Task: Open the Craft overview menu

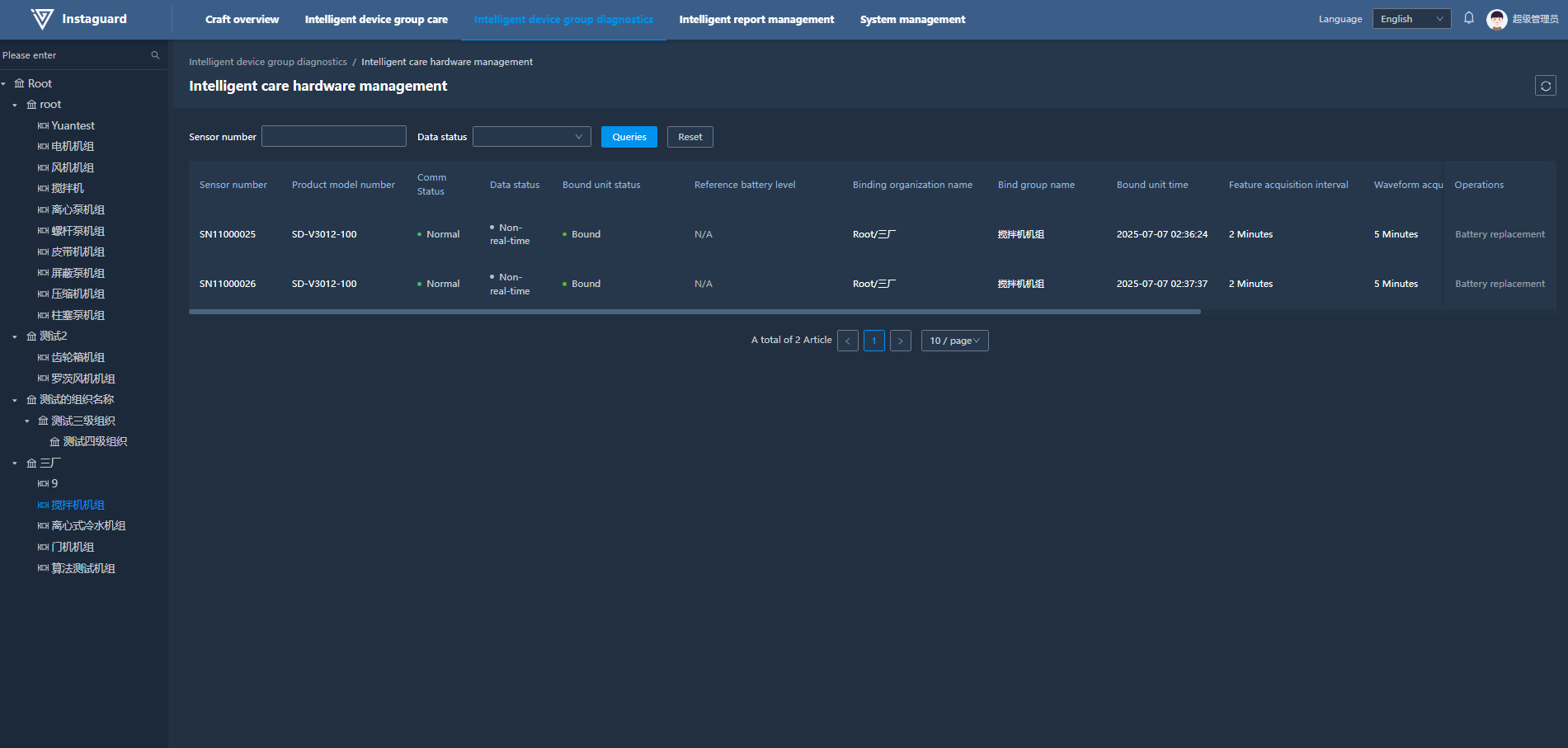Action: 242,20
